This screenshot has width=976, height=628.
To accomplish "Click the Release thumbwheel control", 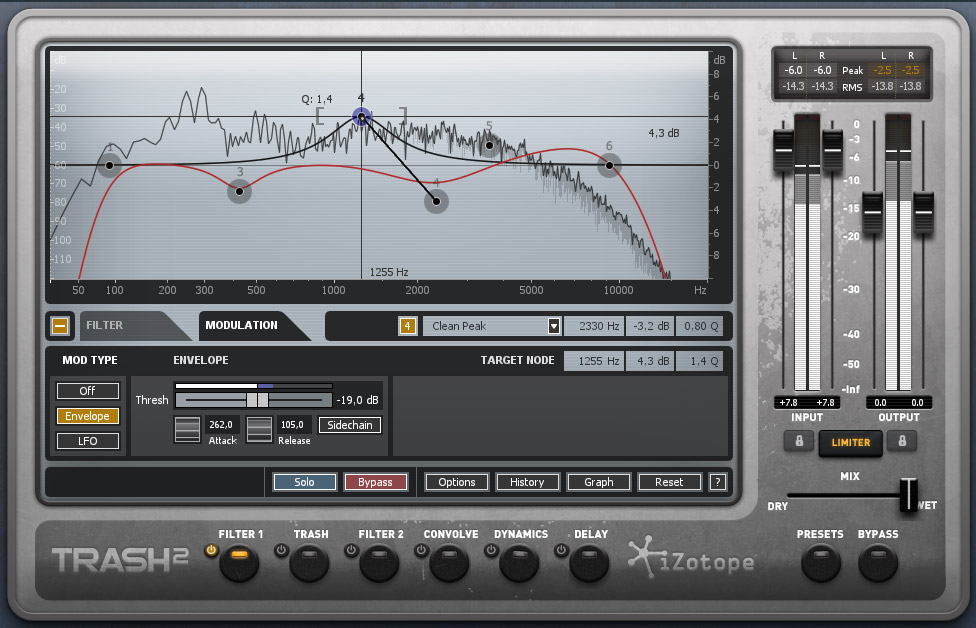I will click(x=259, y=428).
